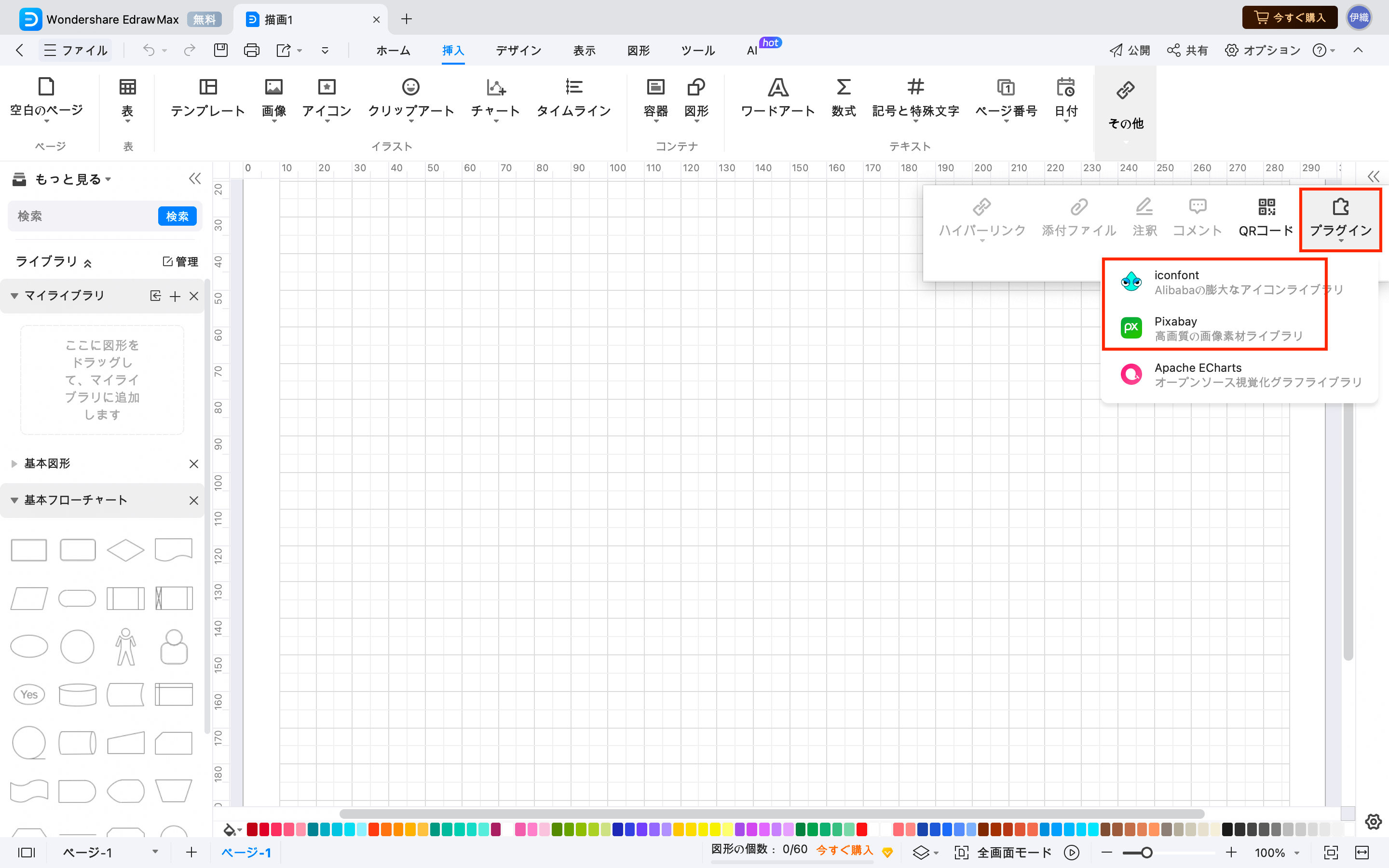
Task: Click the export icon in toolbar
Action: [x=284, y=51]
